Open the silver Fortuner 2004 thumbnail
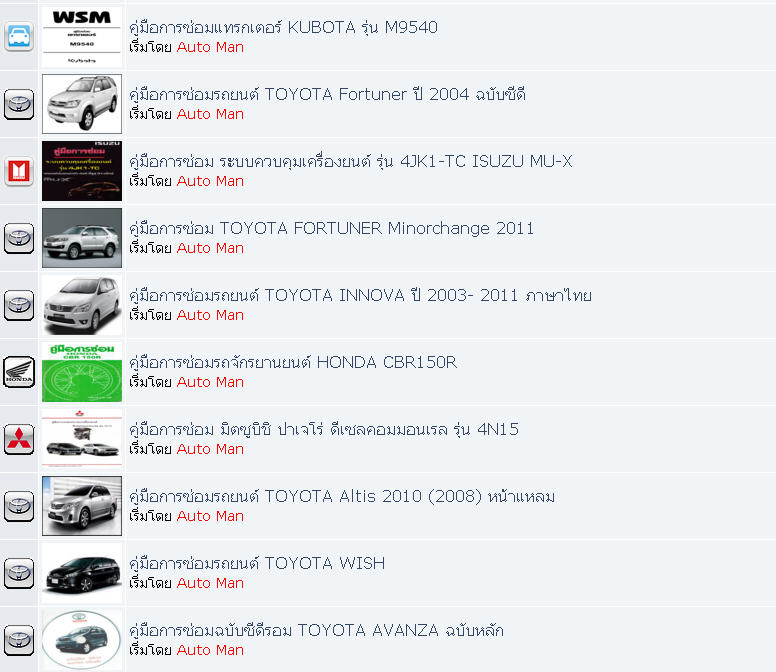 (82, 104)
